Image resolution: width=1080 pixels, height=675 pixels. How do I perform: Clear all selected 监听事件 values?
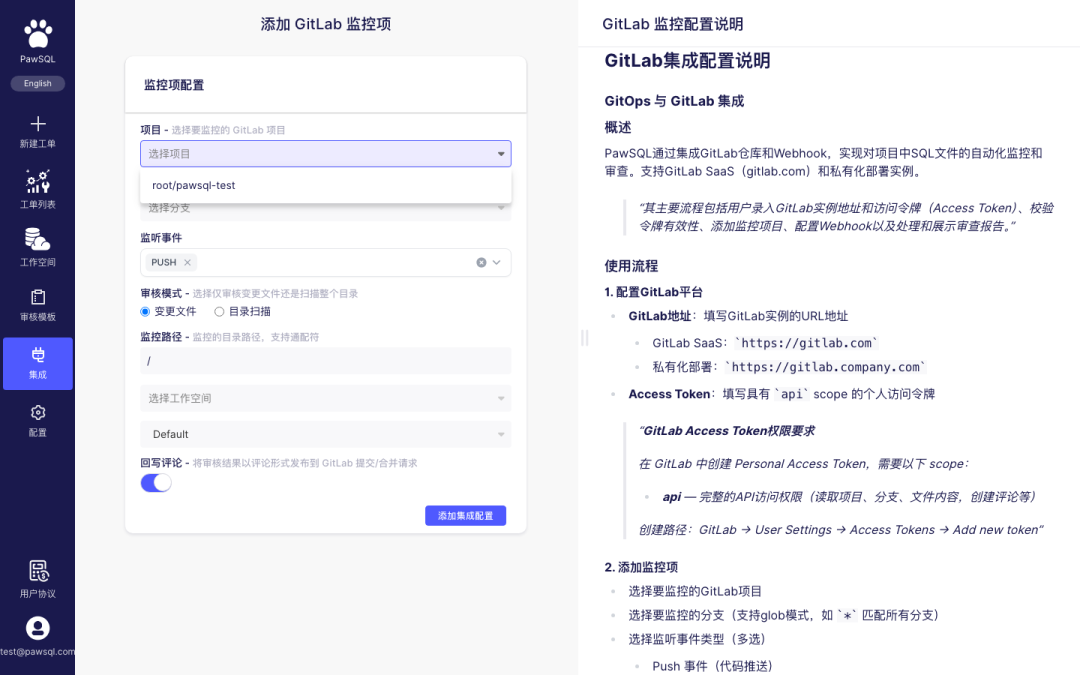(481, 262)
